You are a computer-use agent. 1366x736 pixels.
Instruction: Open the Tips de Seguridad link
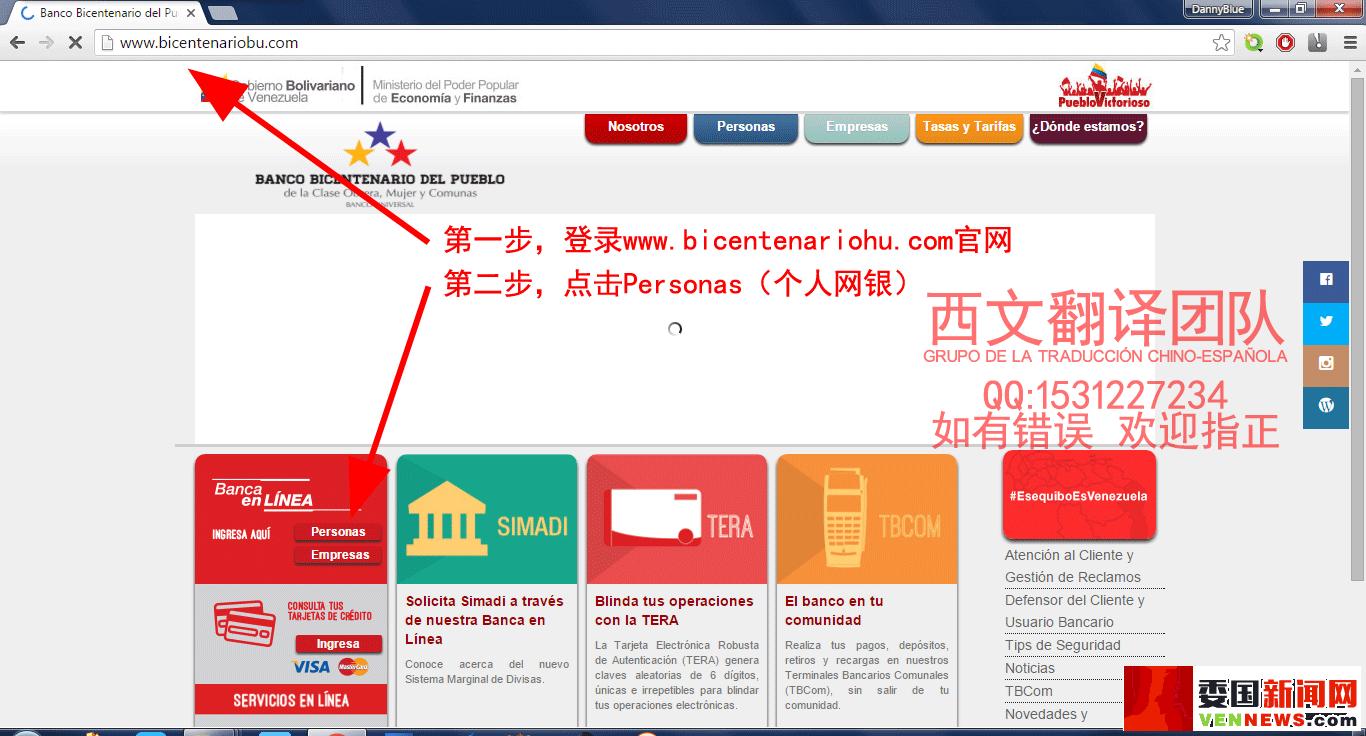tap(1063, 645)
